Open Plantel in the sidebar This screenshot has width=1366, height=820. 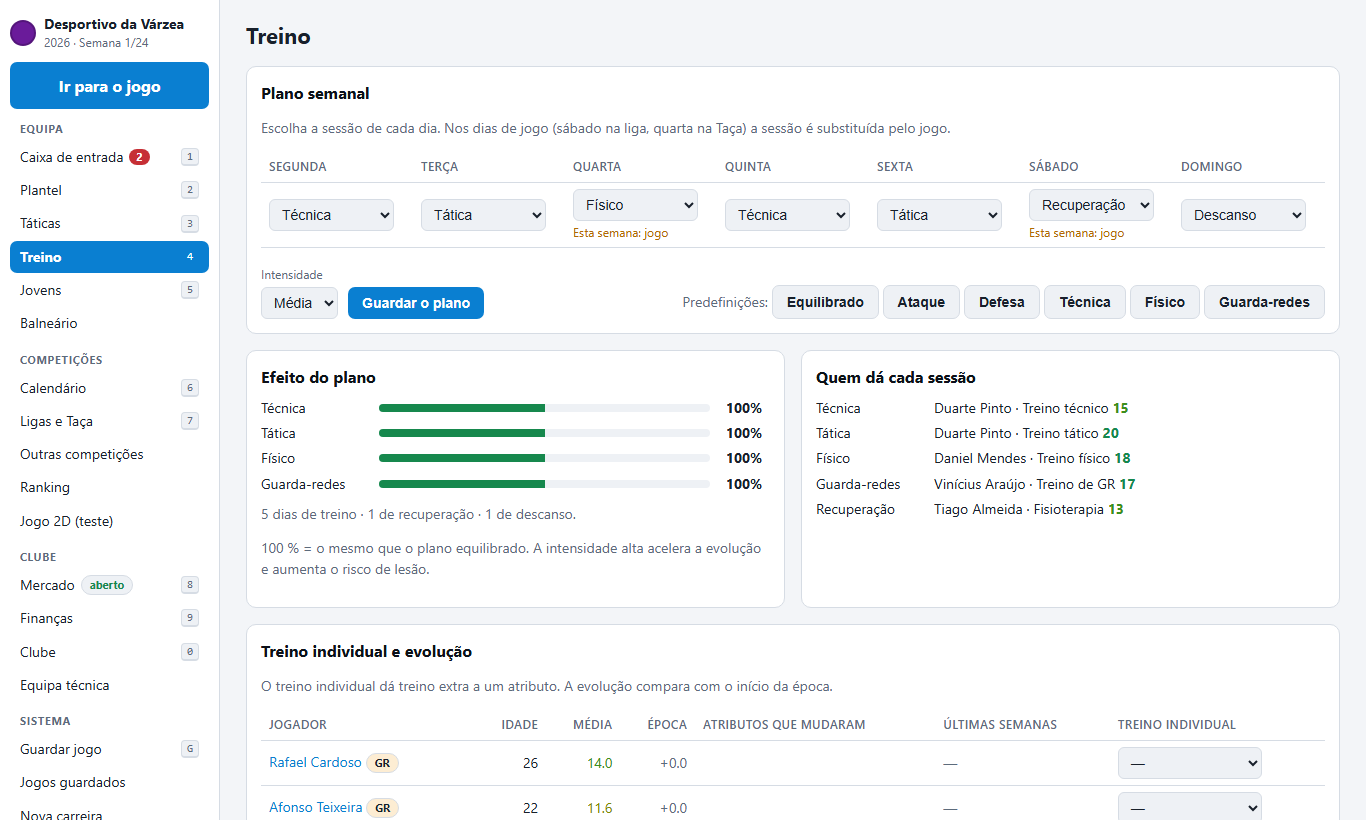coord(109,190)
